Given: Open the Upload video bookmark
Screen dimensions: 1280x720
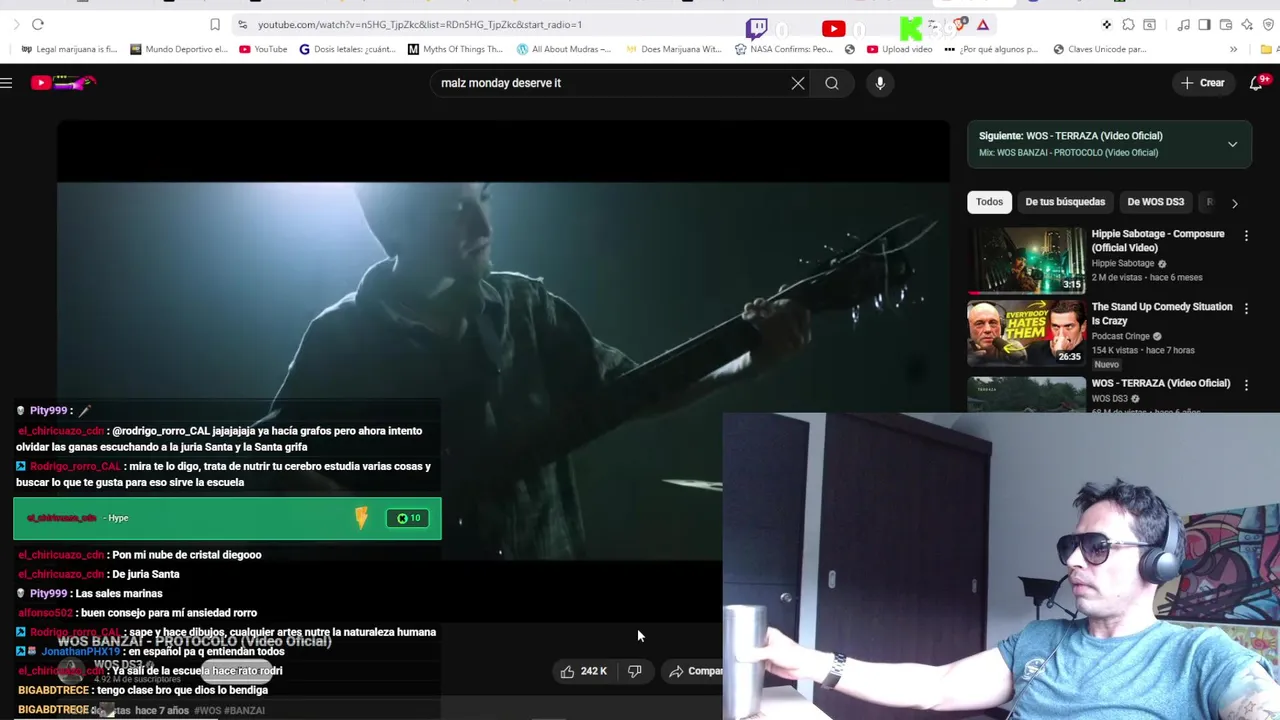Looking at the screenshot, I should click(x=900, y=49).
